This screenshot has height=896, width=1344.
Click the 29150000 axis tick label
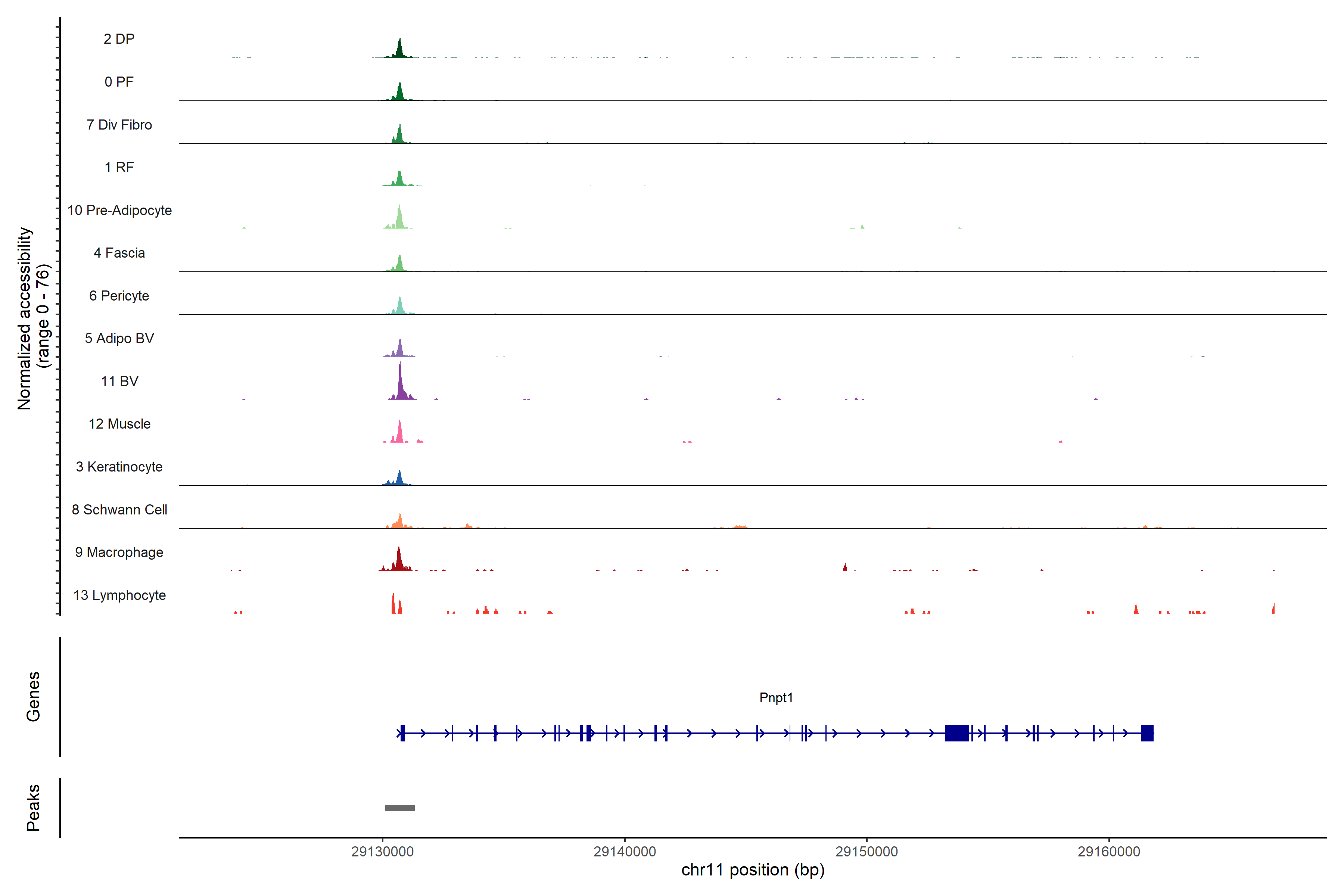click(x=866, y=852)
